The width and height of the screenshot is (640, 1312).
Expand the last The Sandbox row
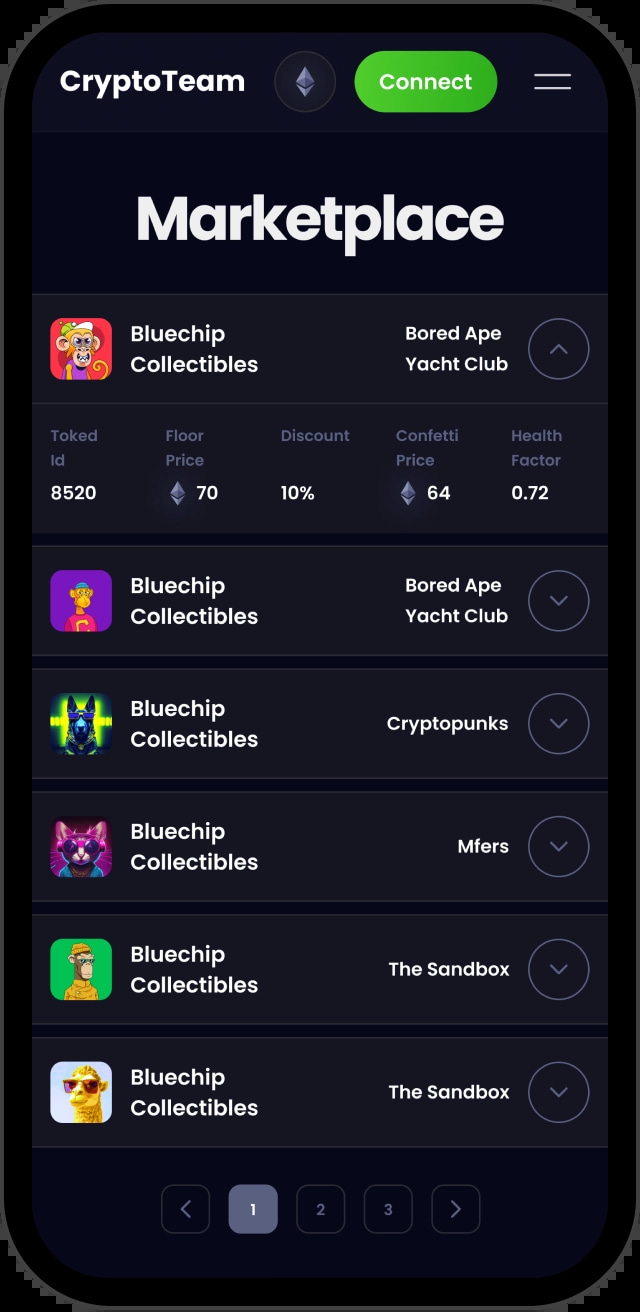[x=559, y=1093]
